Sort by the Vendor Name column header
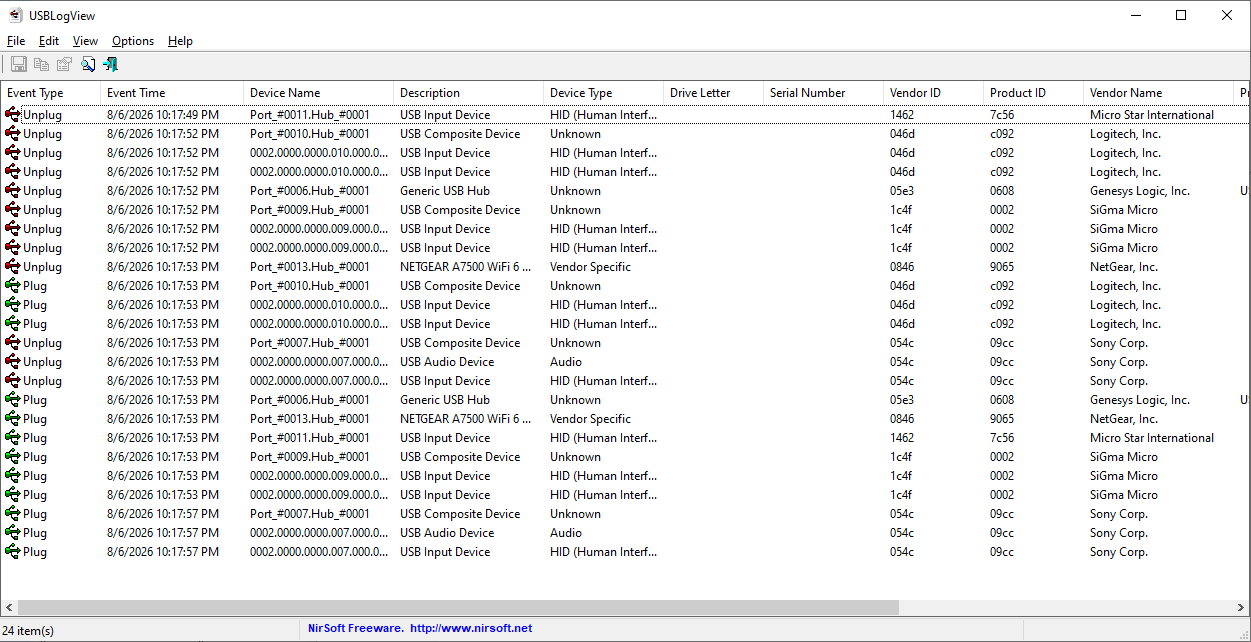Screen dimensions: 1251x642 point(1159,93)
